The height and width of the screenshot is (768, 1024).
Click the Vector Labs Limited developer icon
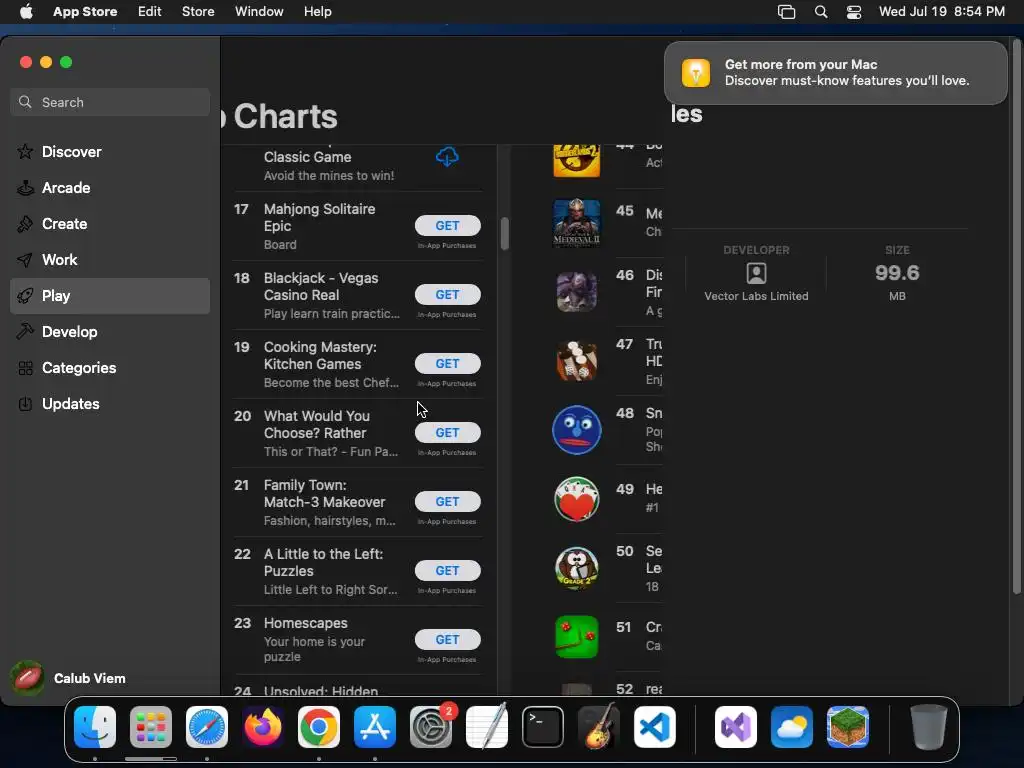(756, 273)
